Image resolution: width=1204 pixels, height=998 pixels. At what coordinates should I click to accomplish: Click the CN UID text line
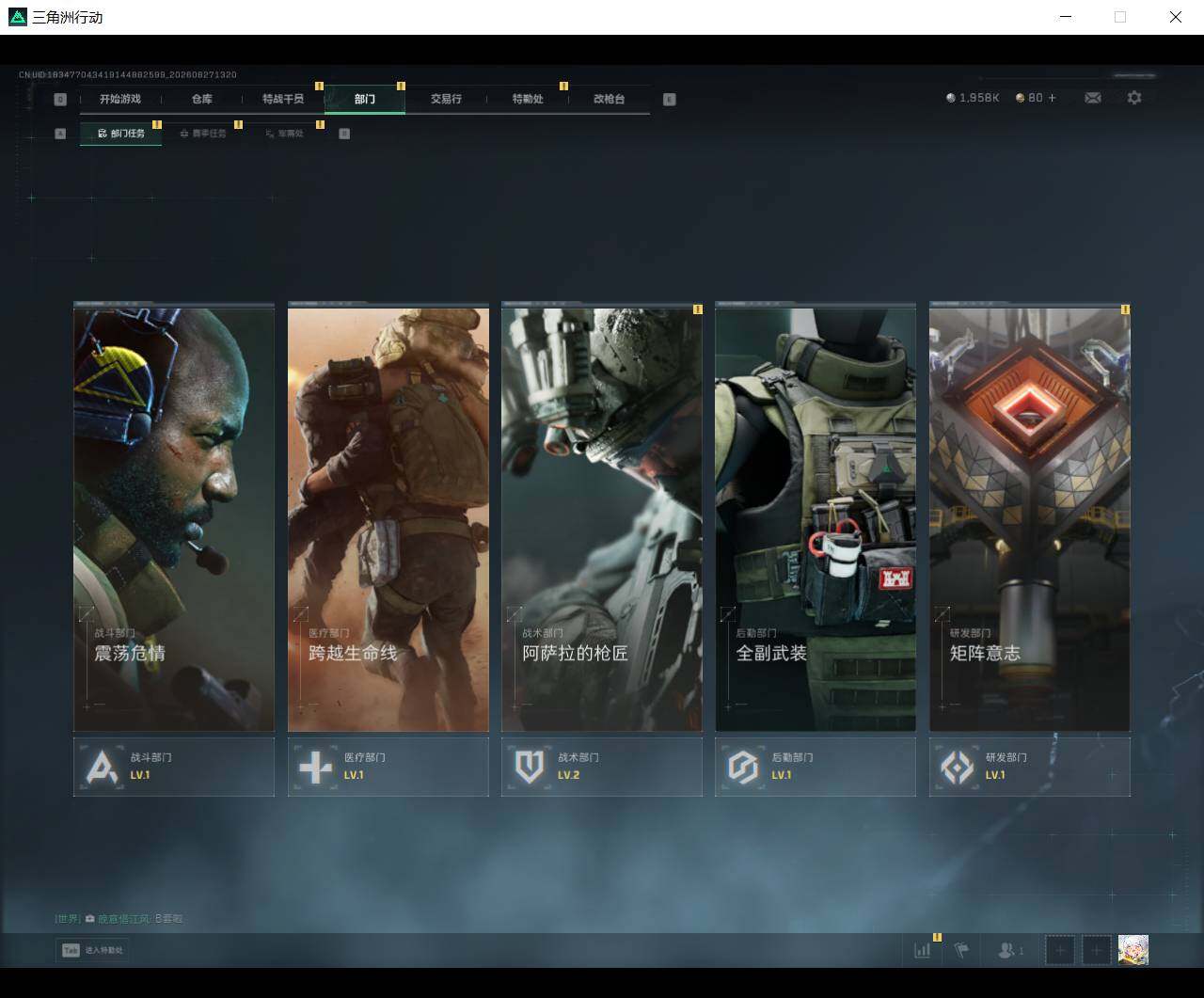pyautogui.click(x=128, y=74)
